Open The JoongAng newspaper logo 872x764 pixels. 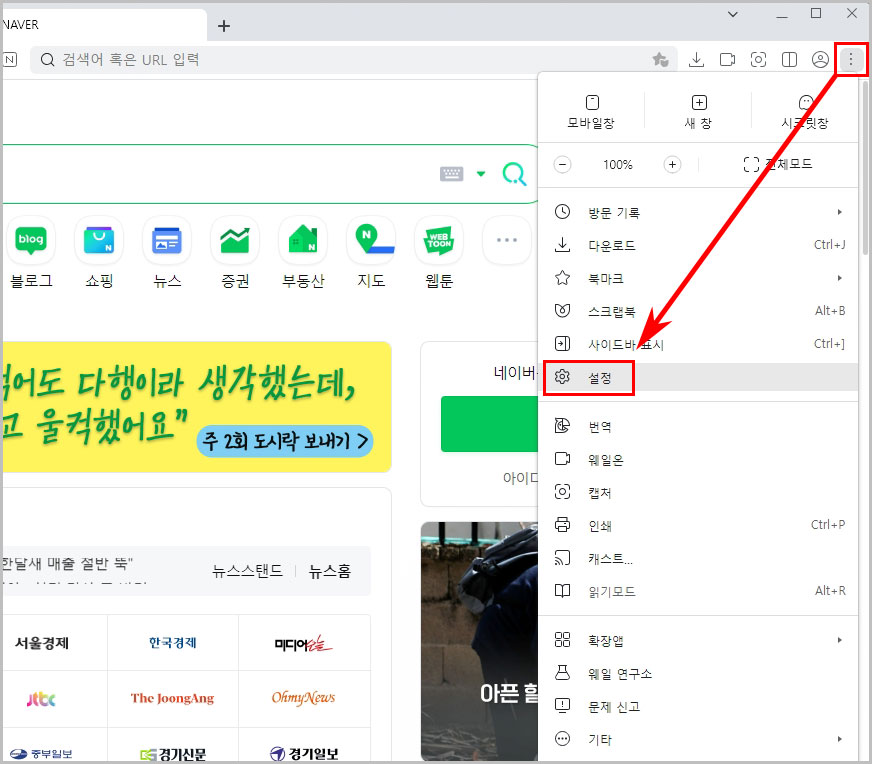click(172, 698)
